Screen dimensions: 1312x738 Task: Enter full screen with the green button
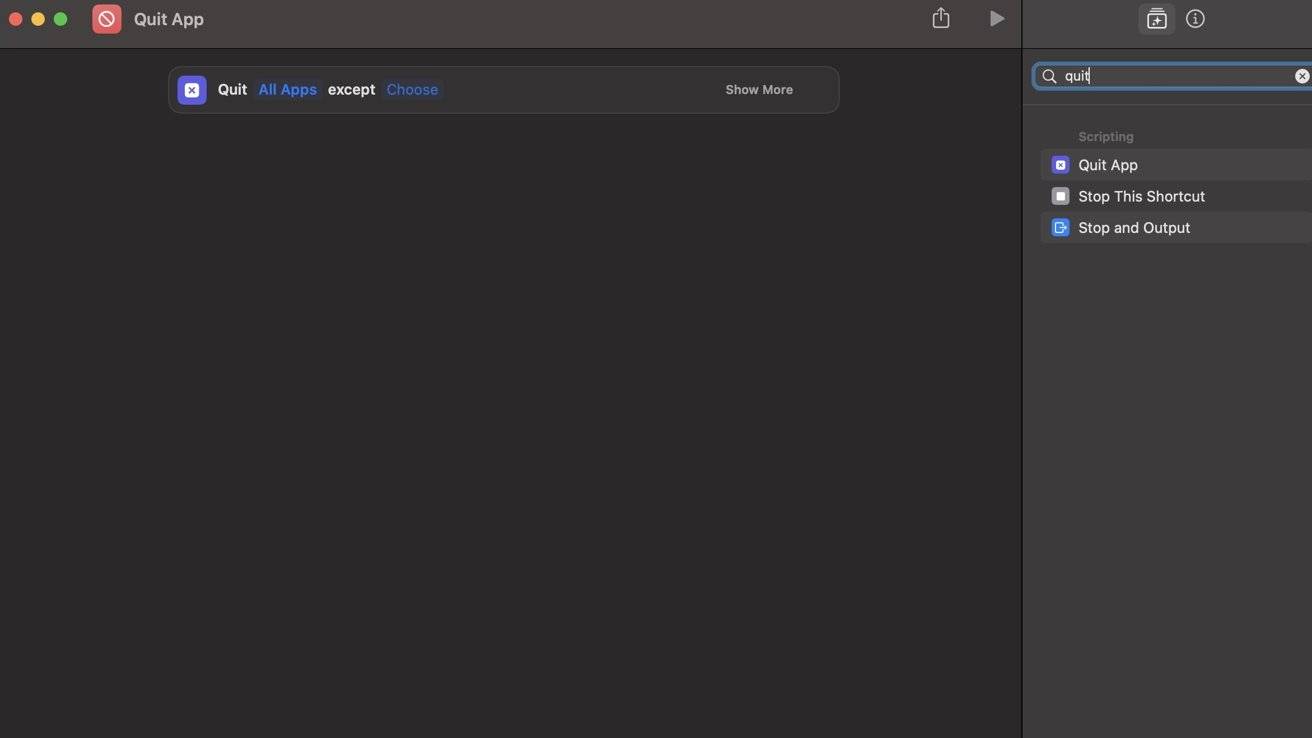60,19
